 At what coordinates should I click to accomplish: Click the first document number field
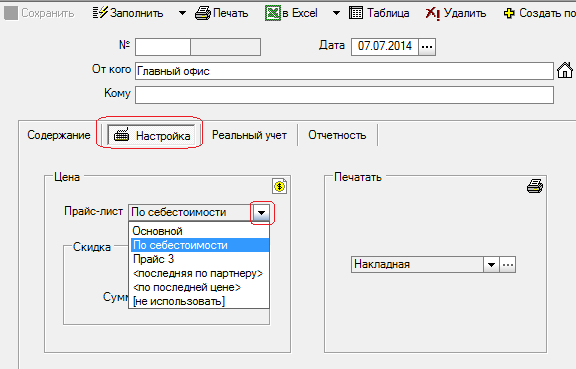point(163,47)
